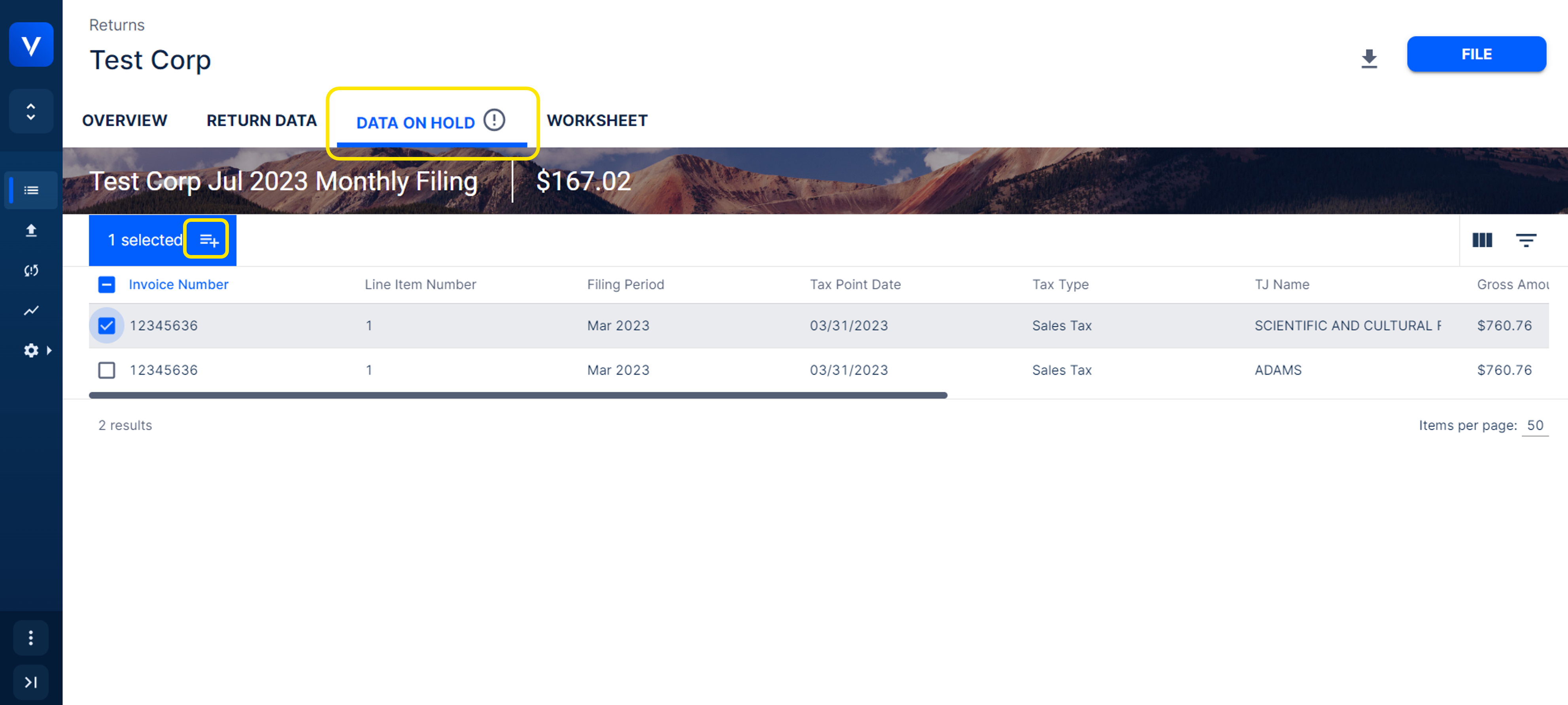Check the ADAMS row checkbox

tap(106, 370)
